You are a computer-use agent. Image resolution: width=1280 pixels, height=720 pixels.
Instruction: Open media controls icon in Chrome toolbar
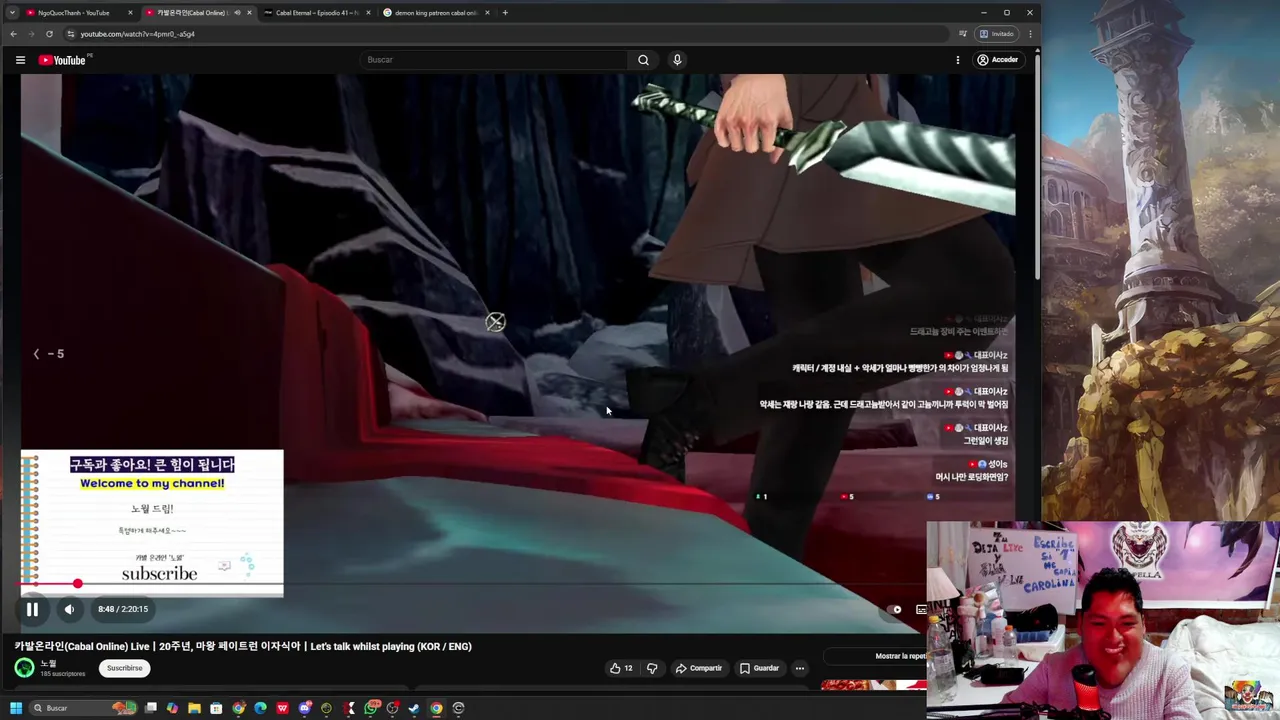pyautogui.click(x=963, y=34)
